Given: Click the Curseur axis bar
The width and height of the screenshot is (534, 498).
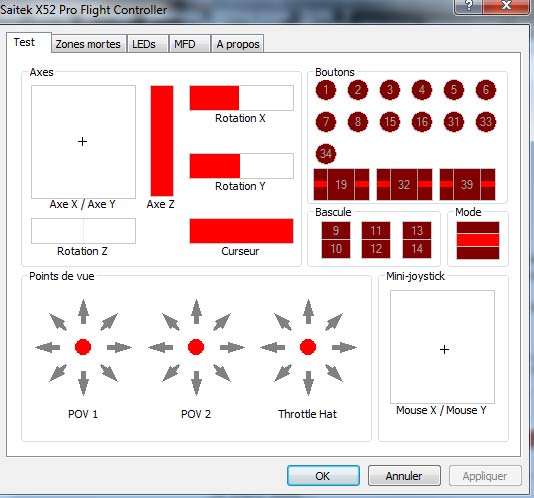Looking at the screenshot, I should click(241, 231).
